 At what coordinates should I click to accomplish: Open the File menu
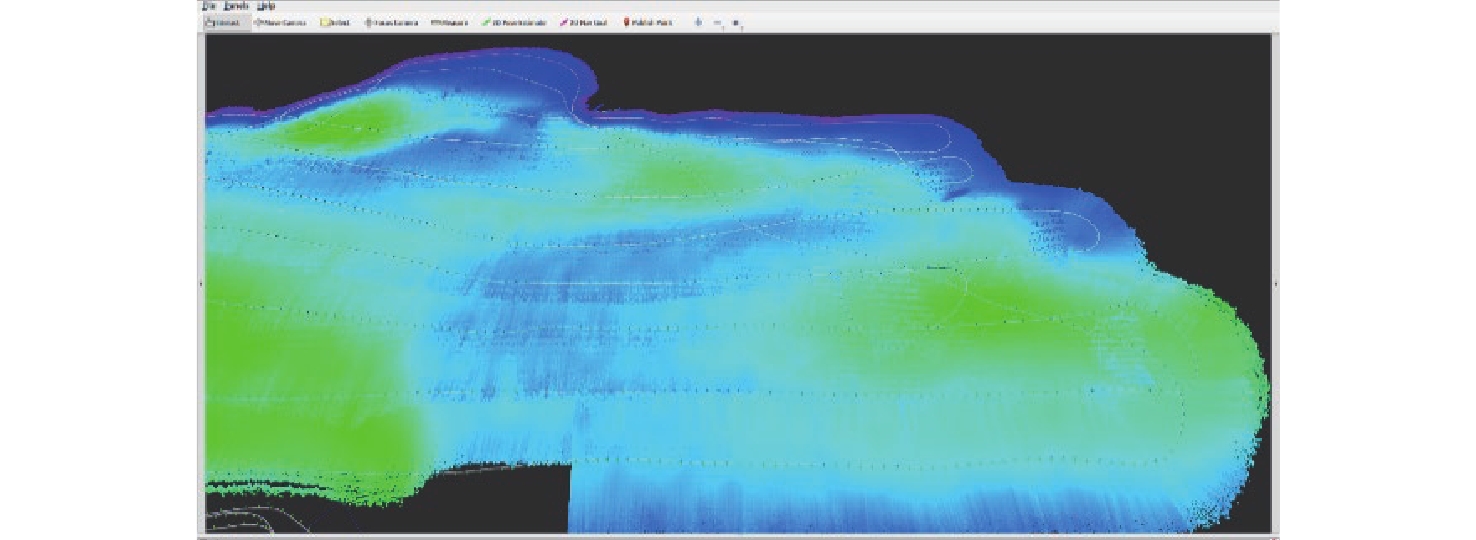point(208,6)
